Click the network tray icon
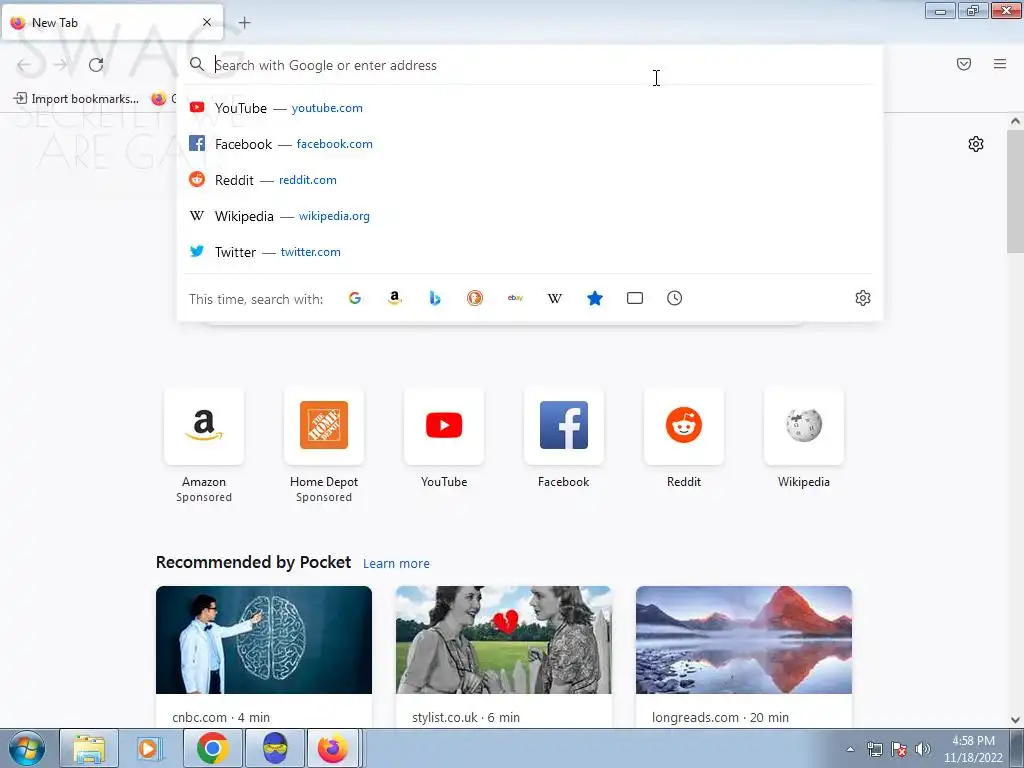The height and width of the screenshot is (768, 1024). [874, 749]
